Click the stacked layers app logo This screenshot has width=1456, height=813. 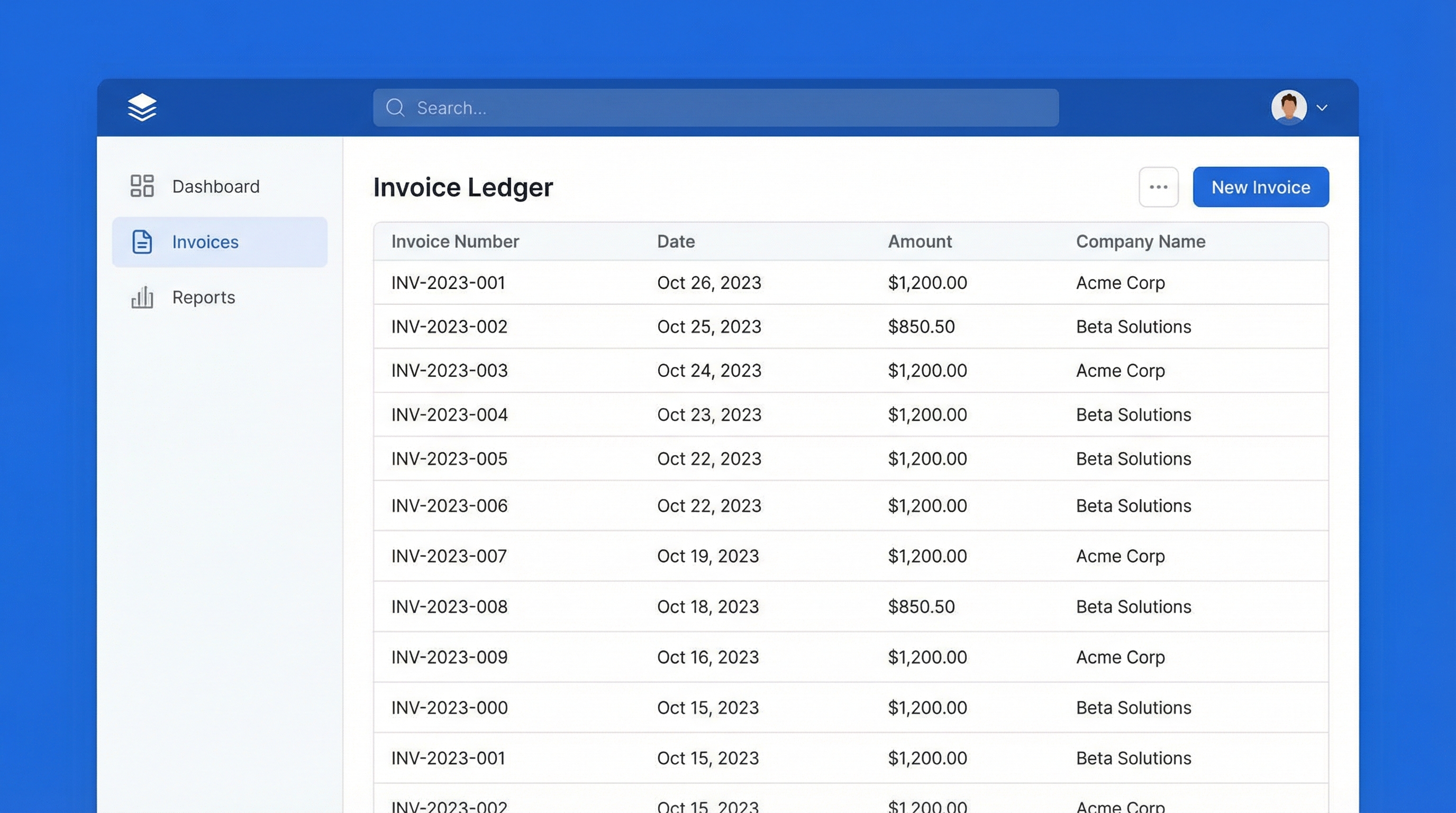[x=142, y=107]
